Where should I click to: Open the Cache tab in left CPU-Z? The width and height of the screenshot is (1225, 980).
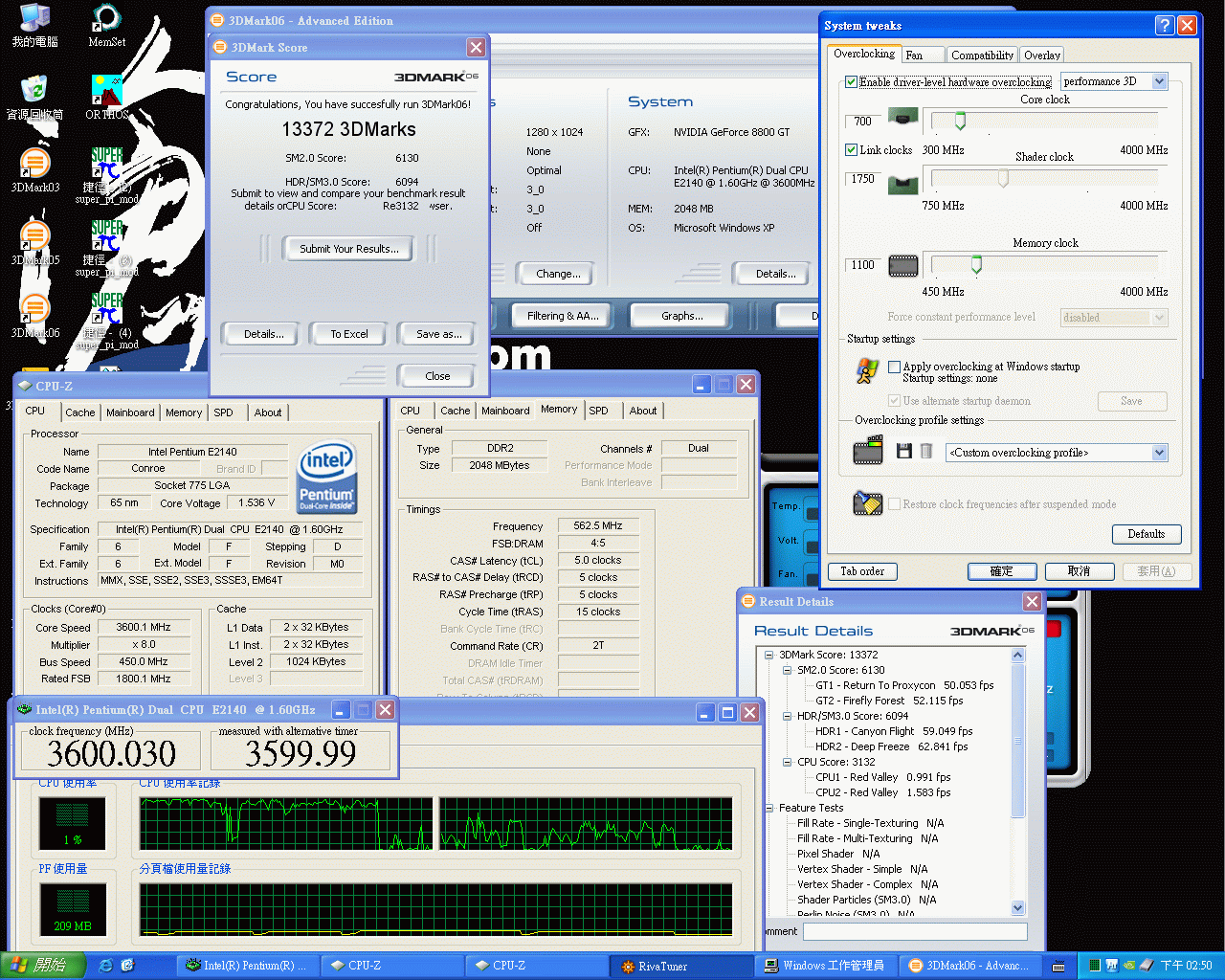coord(80,412)
